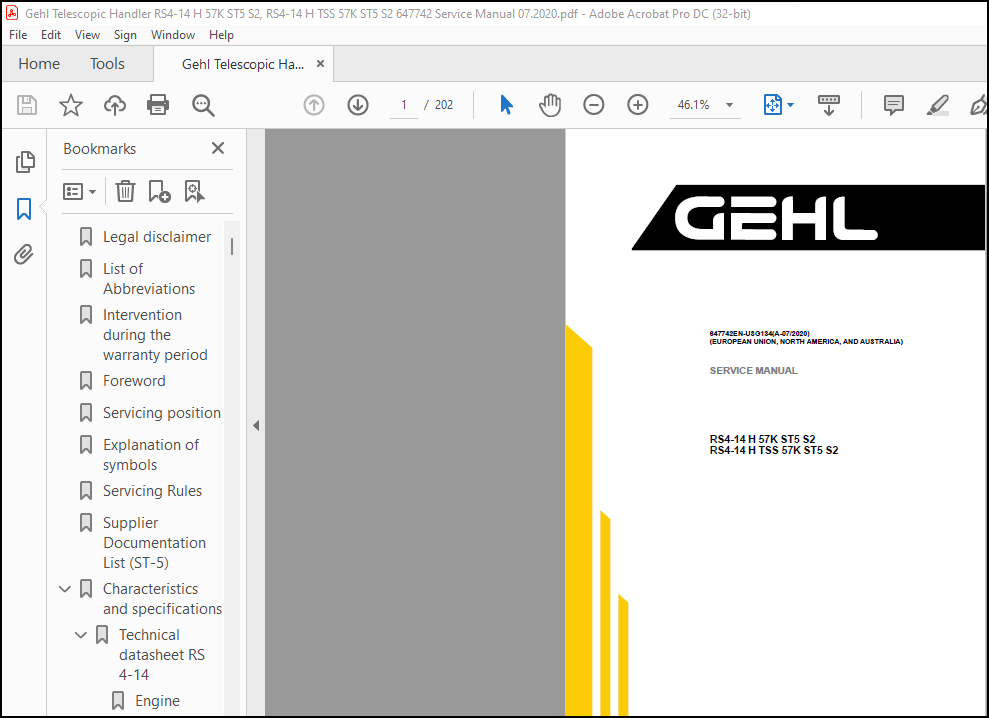This screenshot has width=989, height=718.
Task: Click the GEHL logo on cover page
Action: pyautogui.click(x=808, y=217)
